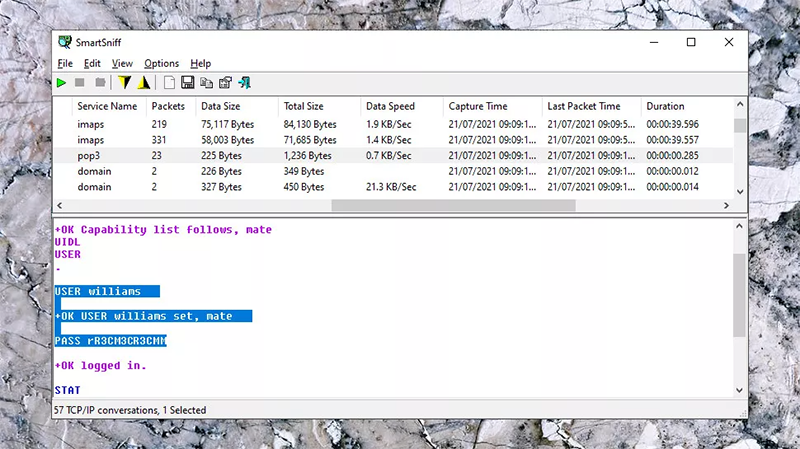
Task: Click the Copy toolbar icon
Action: [206, 83]
